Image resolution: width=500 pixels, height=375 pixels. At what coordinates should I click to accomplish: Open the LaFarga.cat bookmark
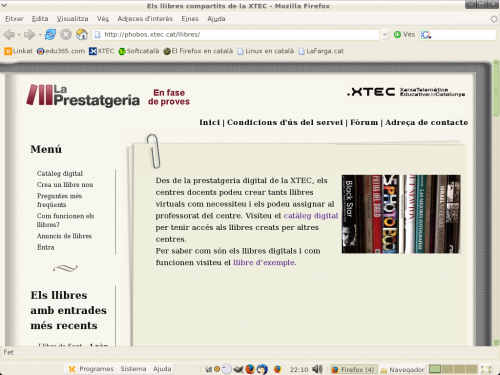(x=321, y=51)
